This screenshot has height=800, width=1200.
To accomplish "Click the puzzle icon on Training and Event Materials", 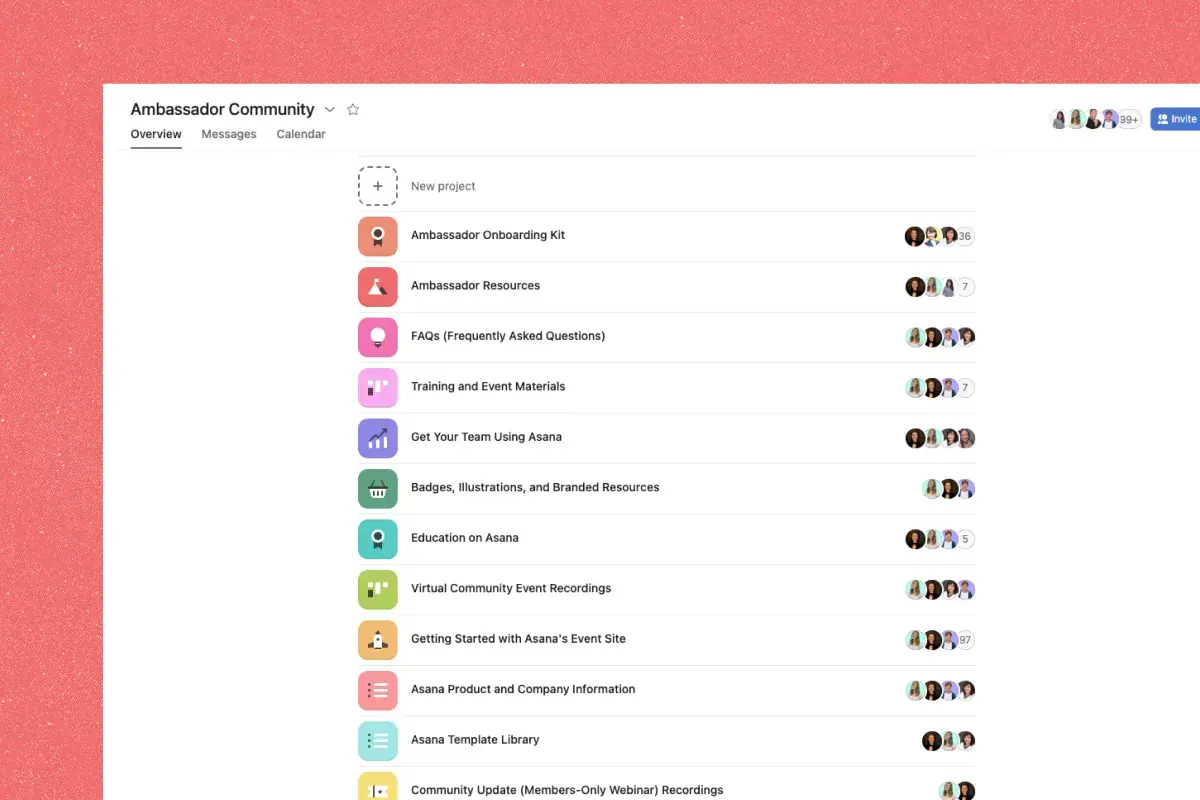I will (x=377, y=387).
